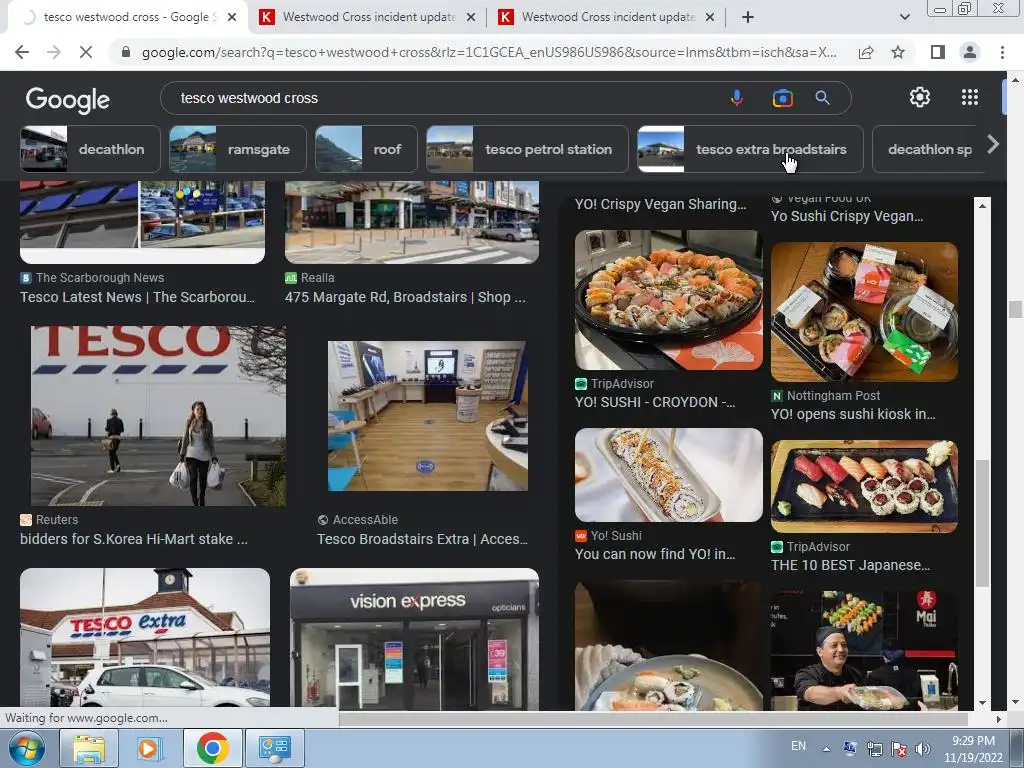The height and width of the screenshot is (768, 1024).
Task: Open You can now find YO! link
Action: 655,554
